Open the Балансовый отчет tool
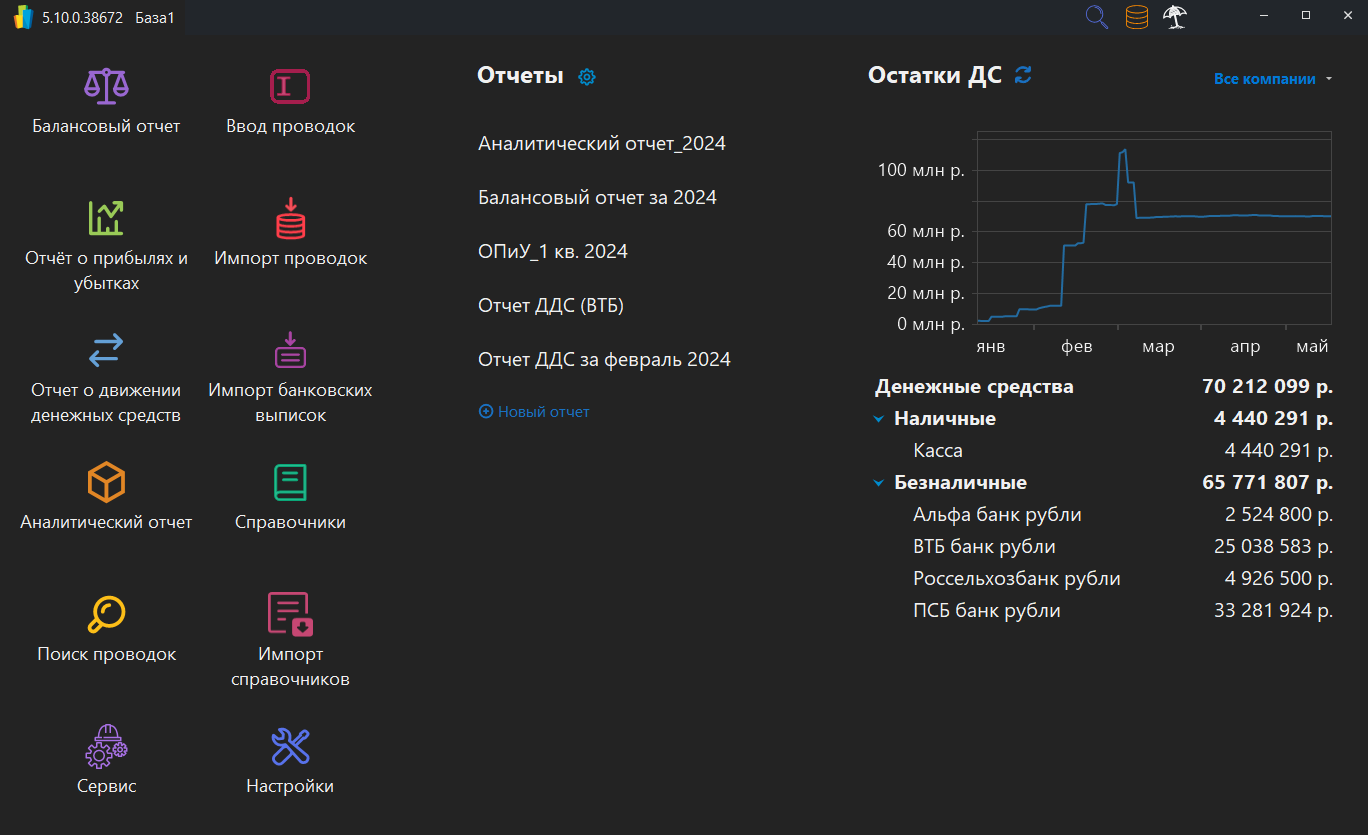This screenshot has height=835, width=1368. tap(105, 86)
